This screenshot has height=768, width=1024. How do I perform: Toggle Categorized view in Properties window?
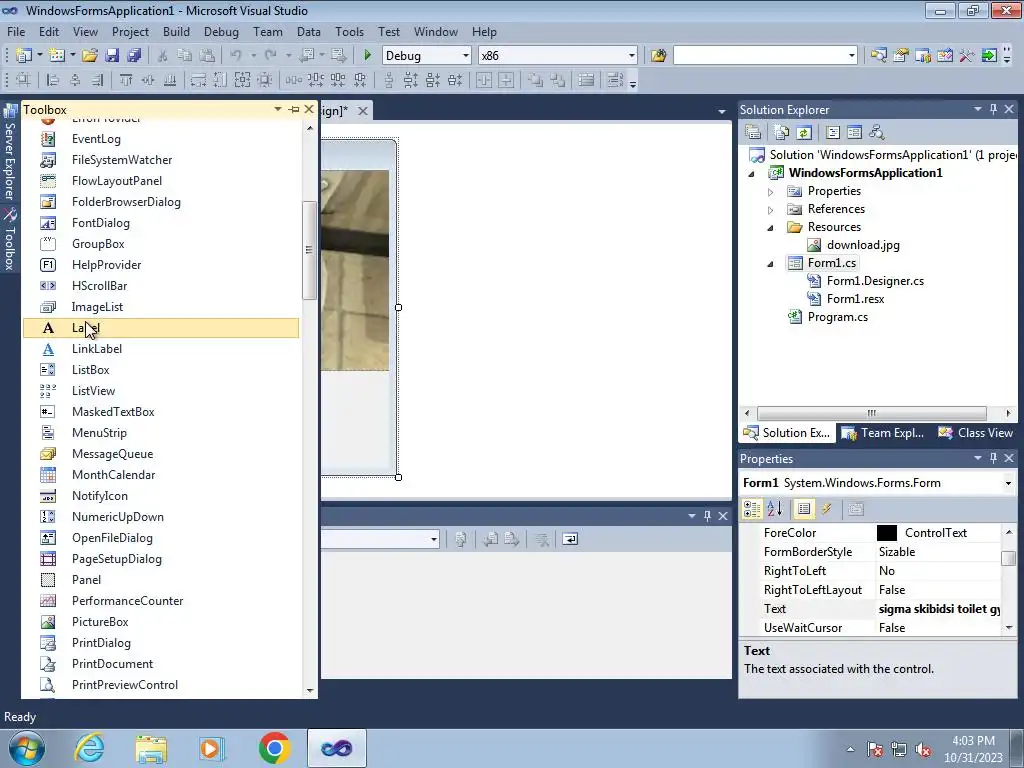(x=752, y=509)
